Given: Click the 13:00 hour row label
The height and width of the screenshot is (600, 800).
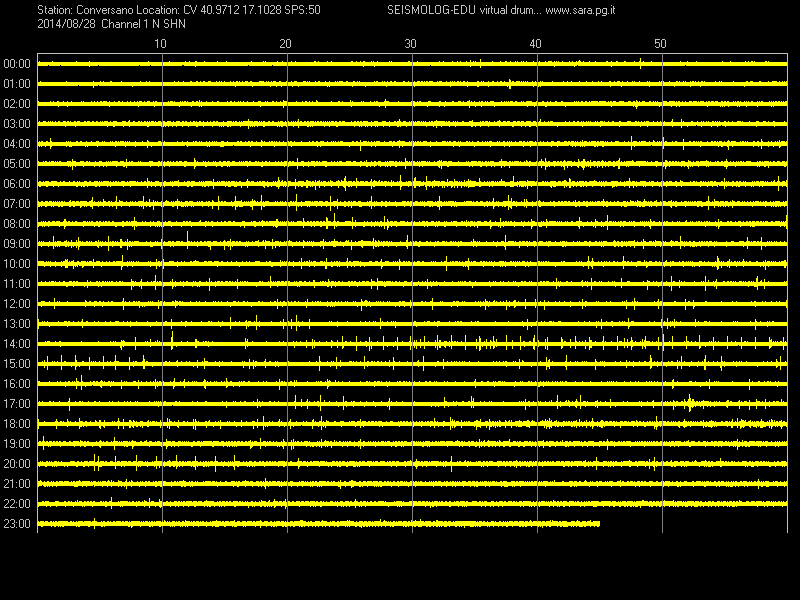Looking at the screenshot, I should pos(17,324).
